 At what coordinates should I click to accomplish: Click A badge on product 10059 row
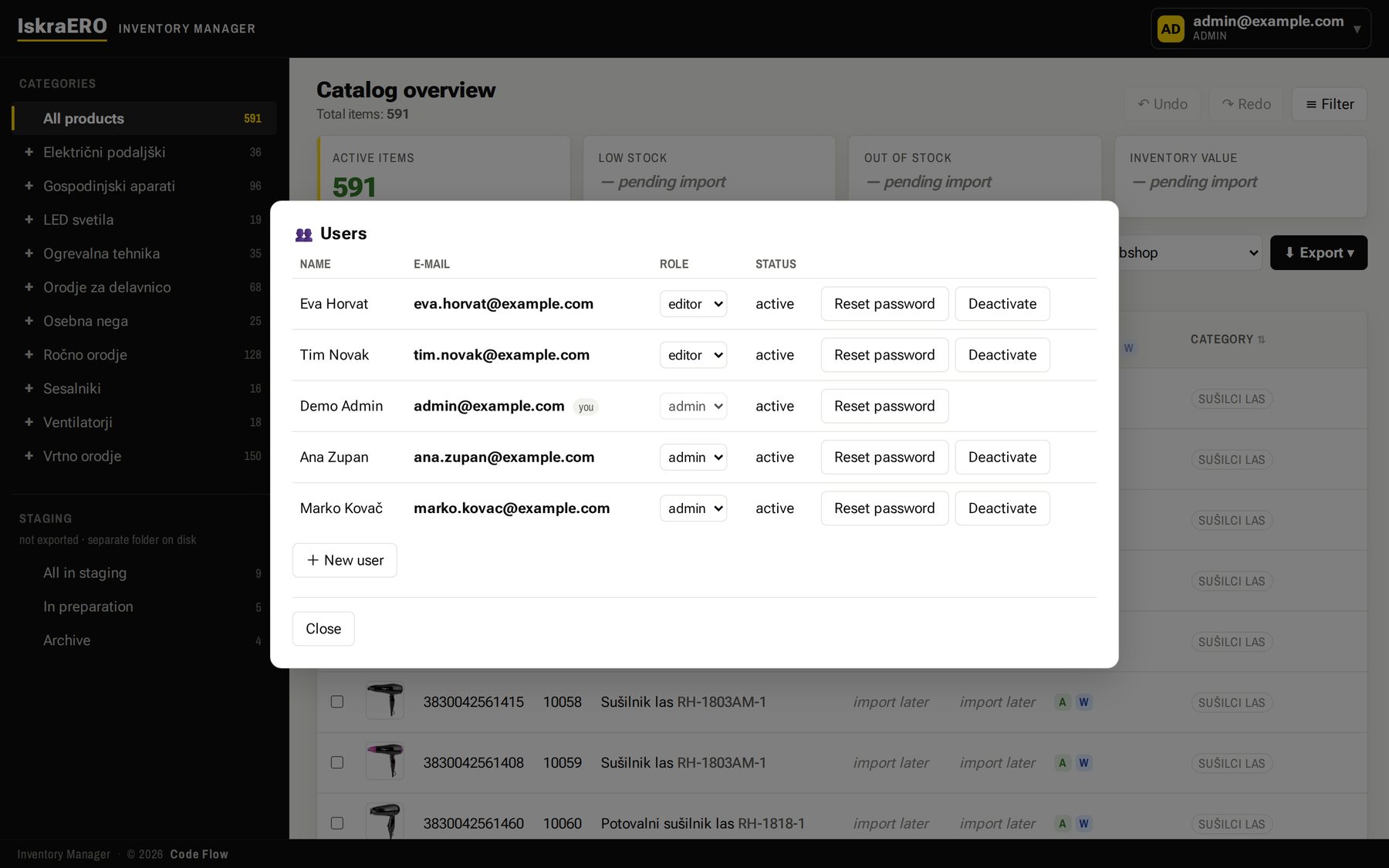(1063, 763)
